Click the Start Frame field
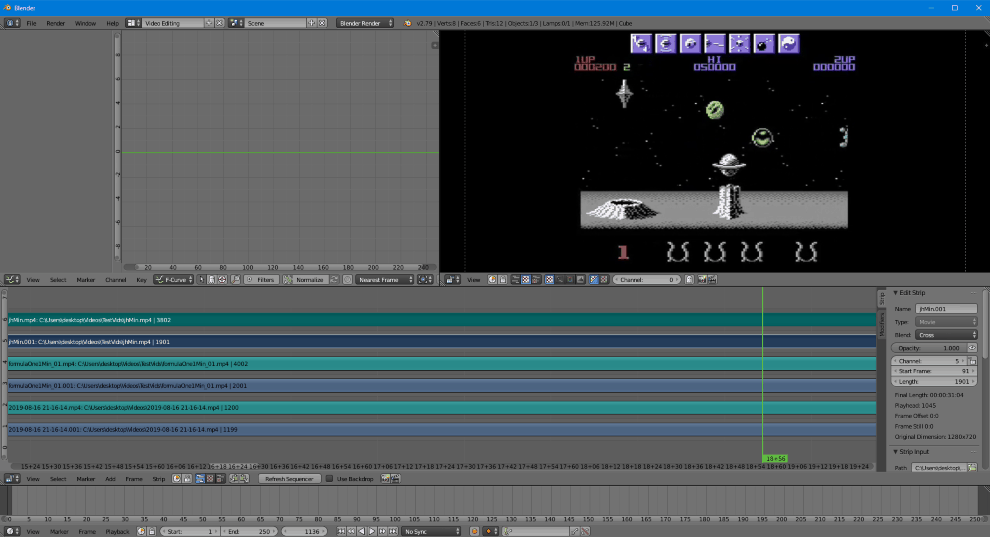Image resolution: width=990 pixels, height=537 pixels. point(934,371)
